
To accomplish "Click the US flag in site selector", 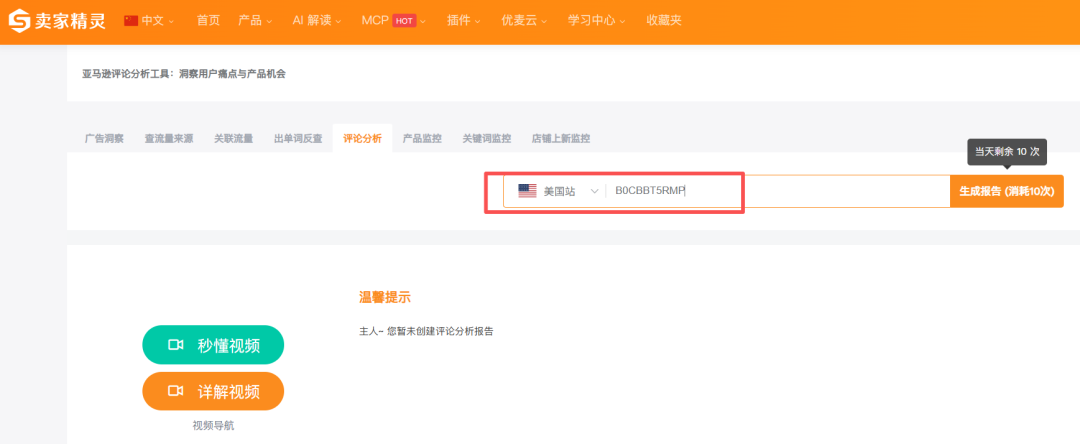I will click(528, 191).
